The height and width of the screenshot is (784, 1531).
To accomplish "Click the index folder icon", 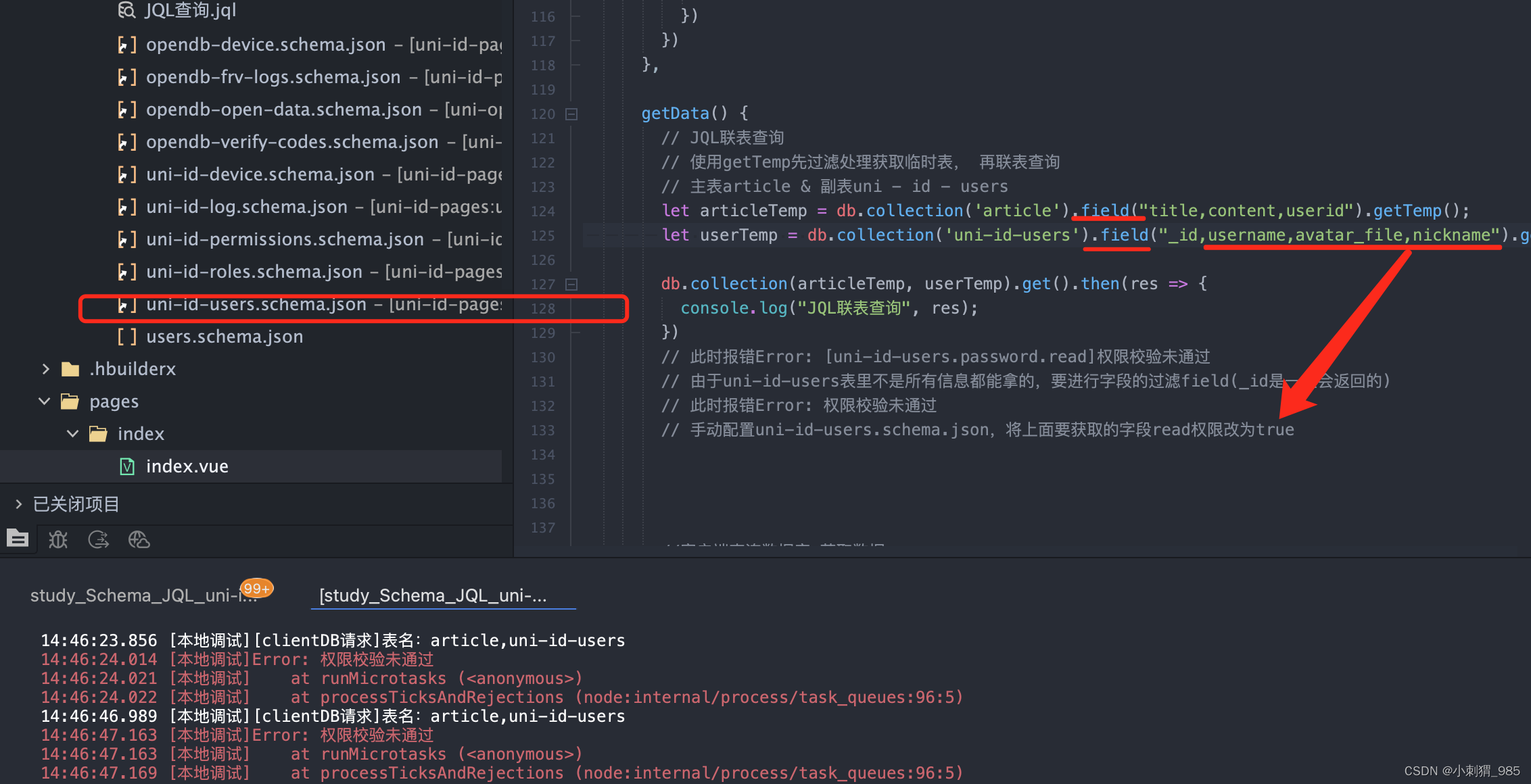I will [99, 434].
